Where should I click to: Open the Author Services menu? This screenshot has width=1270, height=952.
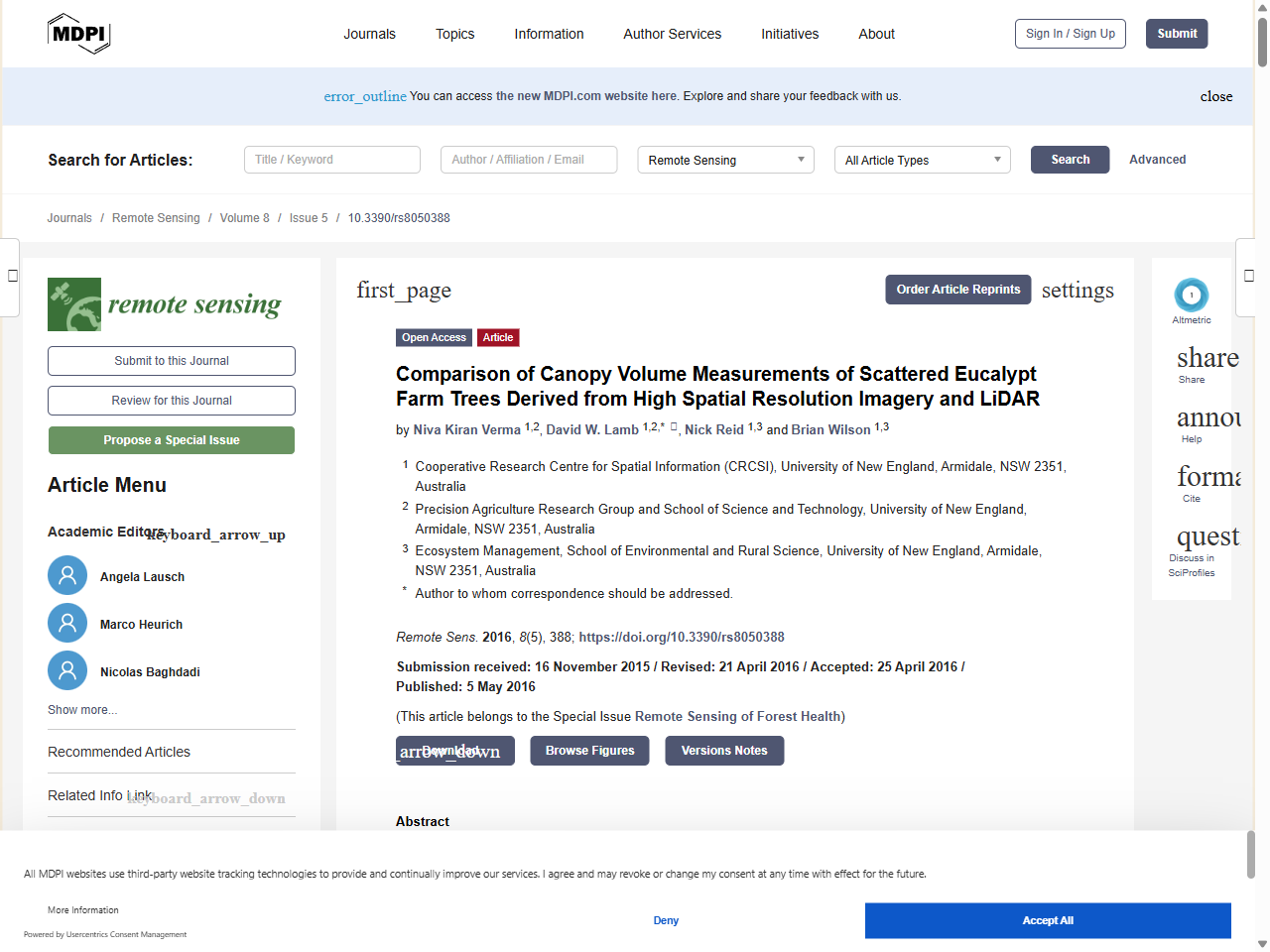(x=672, y=34)
